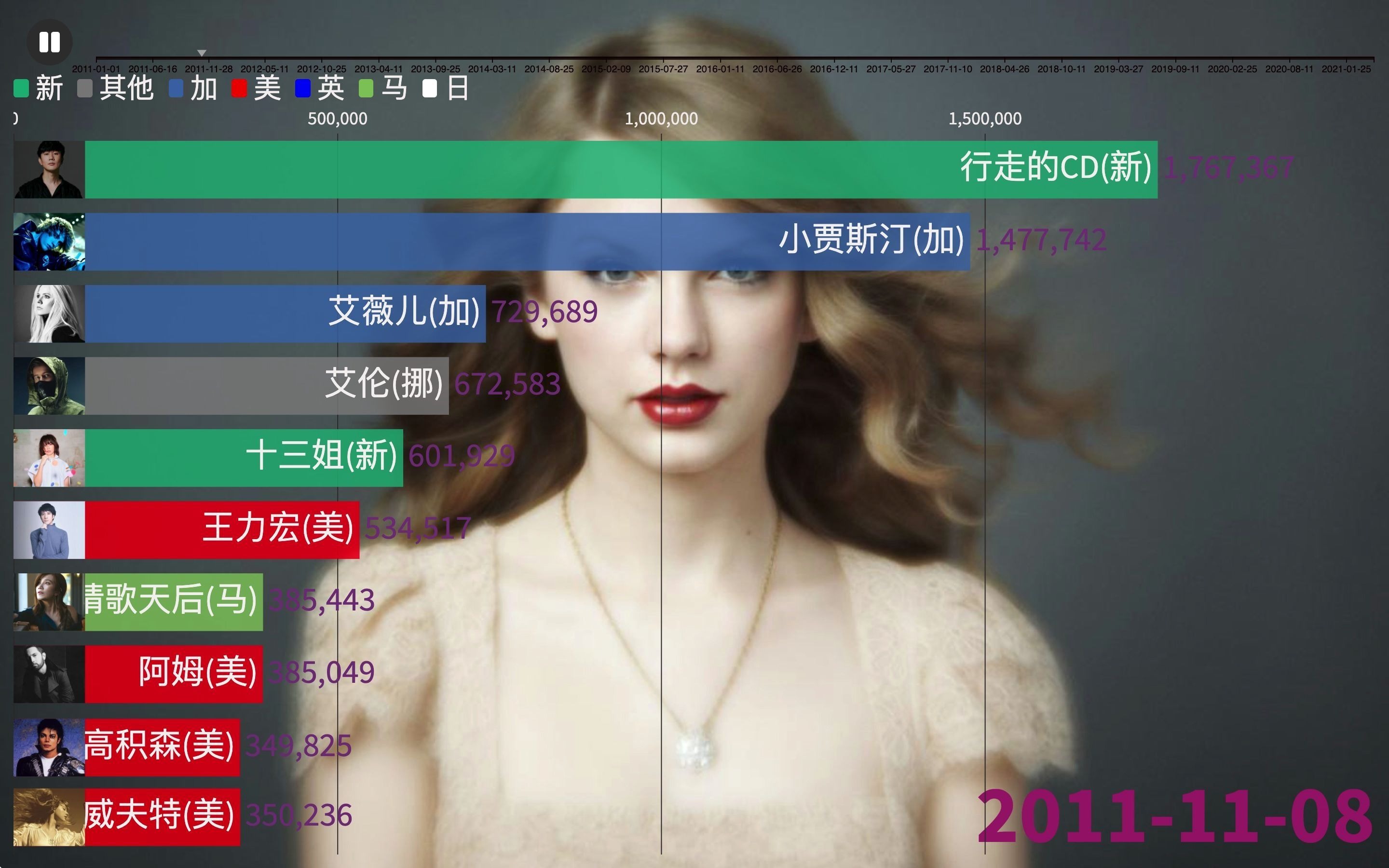
Task: Select the 艾薇儿(加) bar
Action: click(x=285, y=313)
